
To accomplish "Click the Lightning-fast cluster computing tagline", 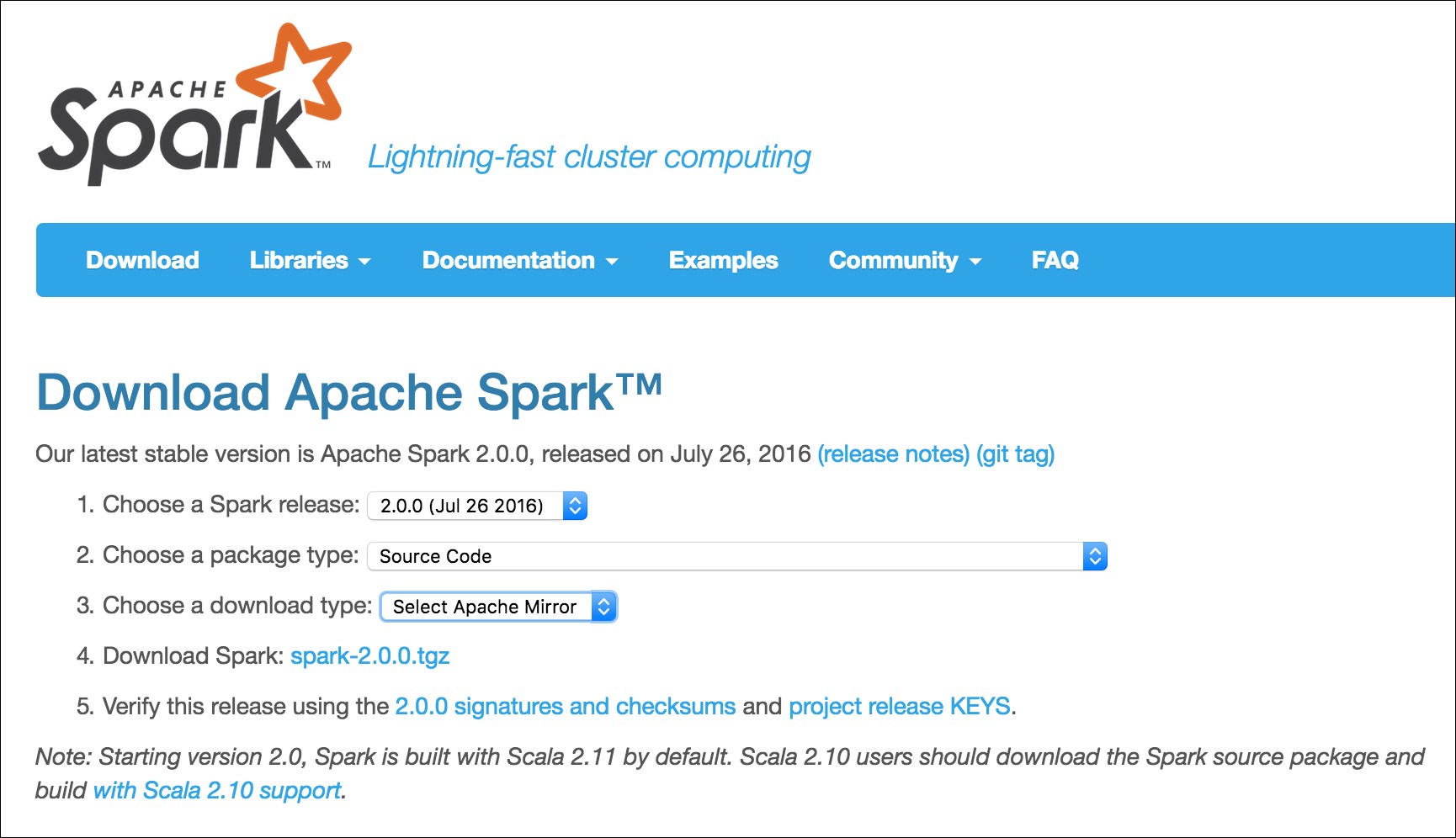I will coord(588,157).
